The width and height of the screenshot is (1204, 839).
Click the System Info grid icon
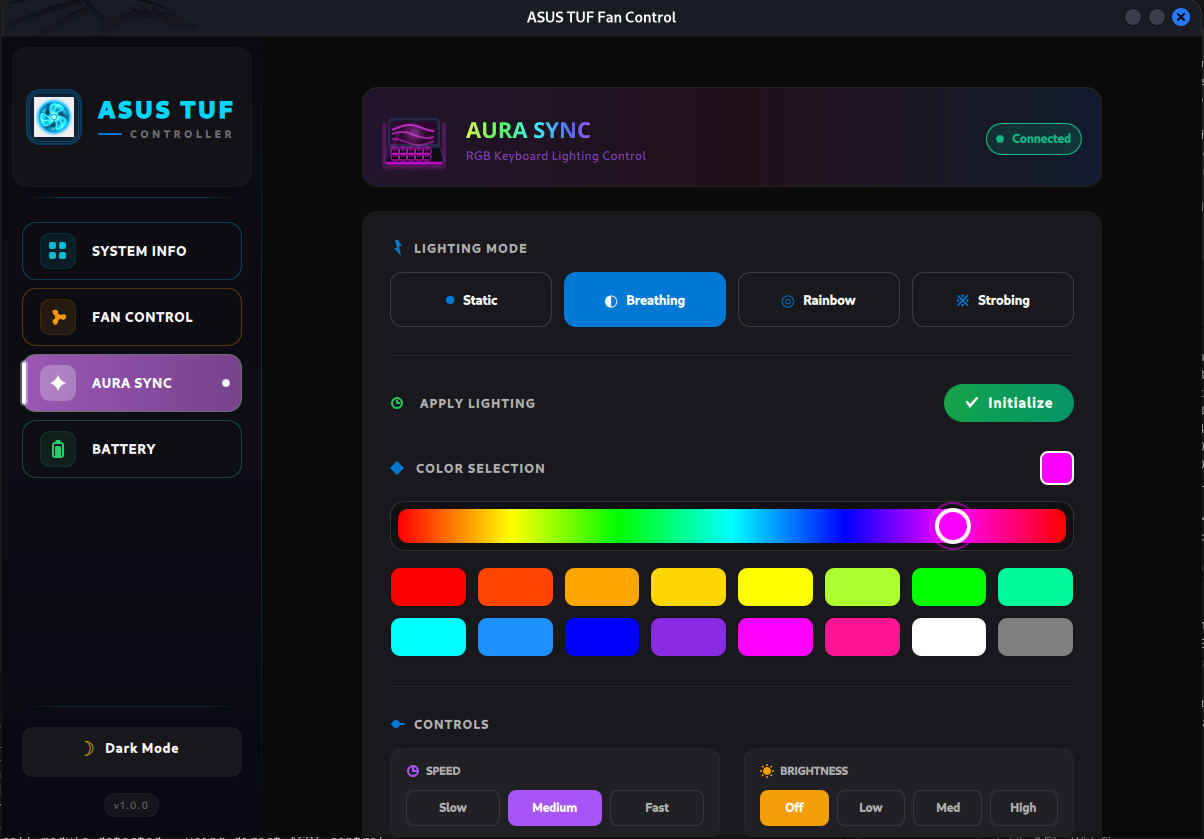[58, 251]
